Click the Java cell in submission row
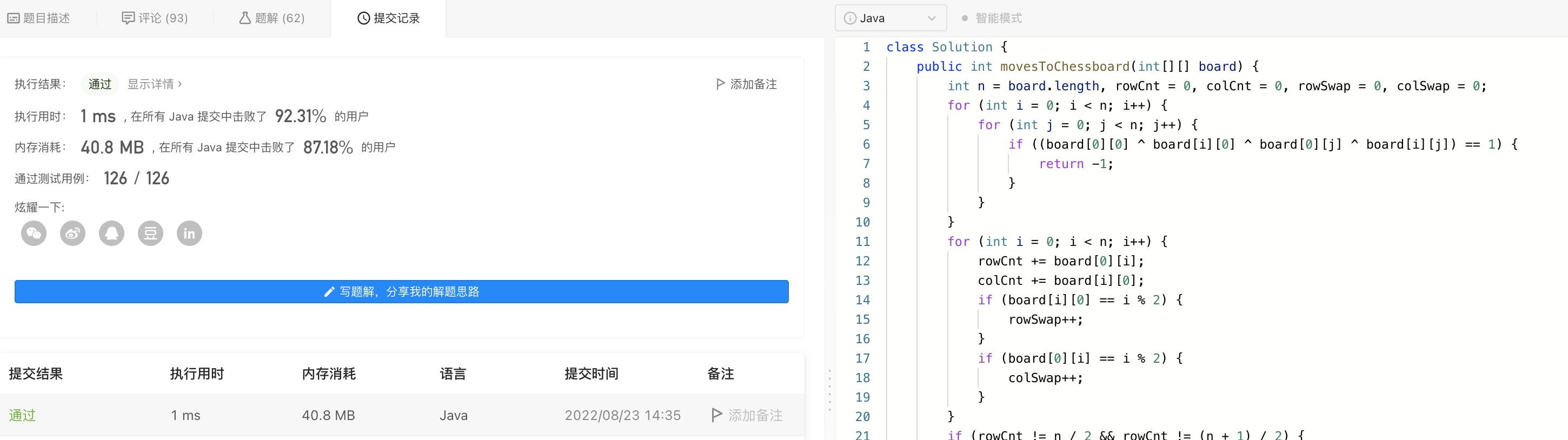The width and height of the screenshot is (1568, 440). click(454, 415)
